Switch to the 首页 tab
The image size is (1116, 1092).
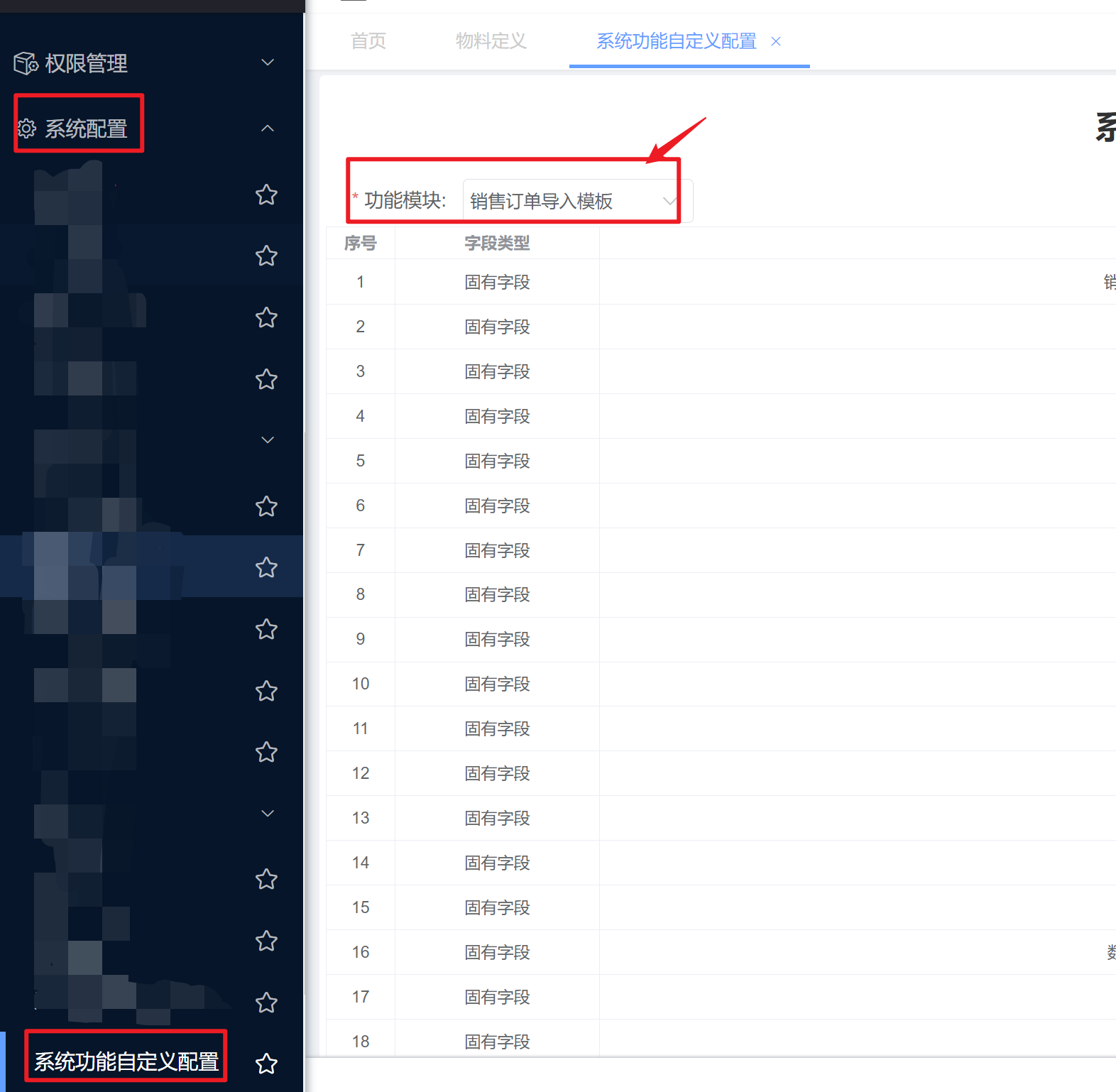(x=368, y=41)
